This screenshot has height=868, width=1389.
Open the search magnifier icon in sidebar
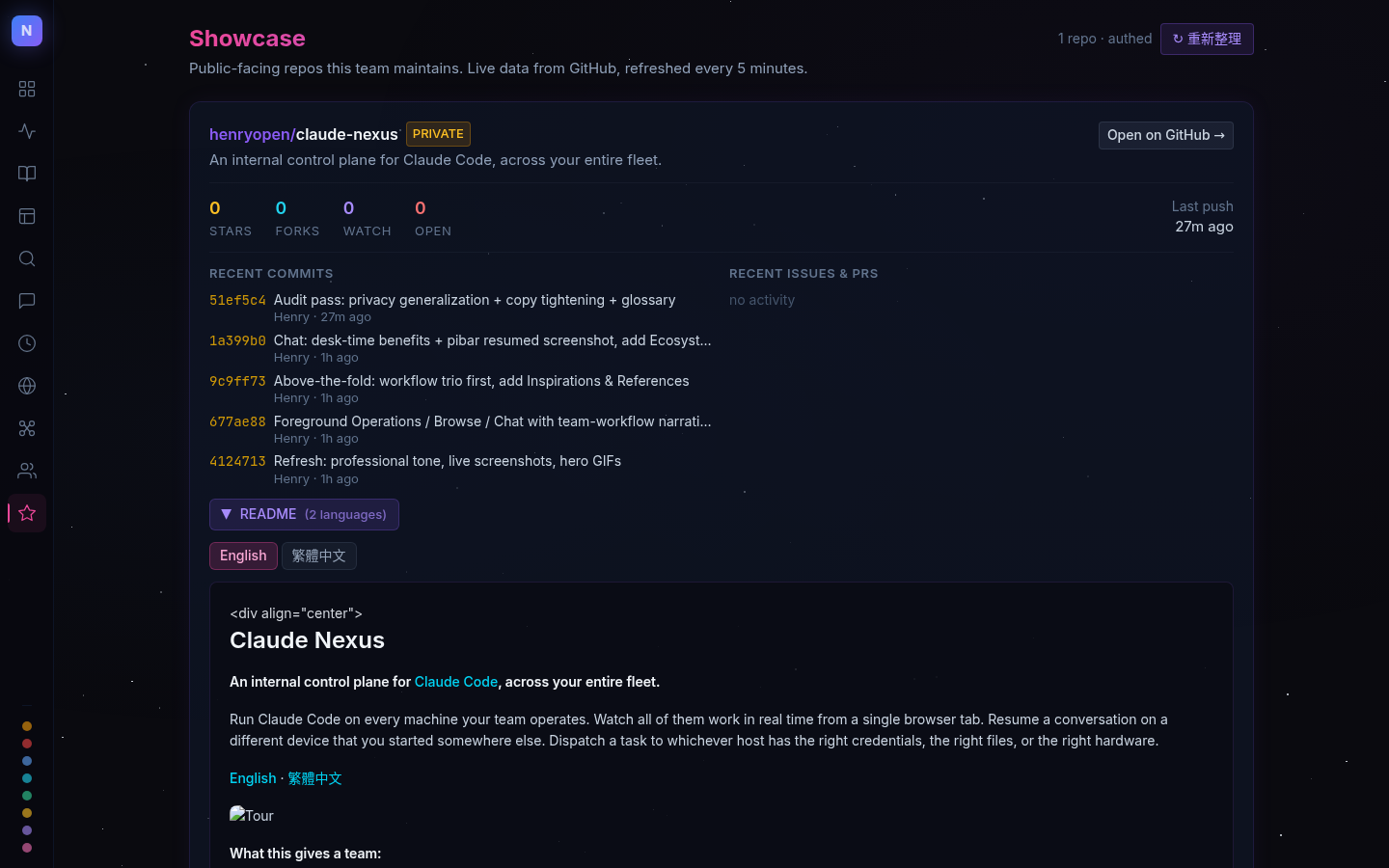pos(27,258)
